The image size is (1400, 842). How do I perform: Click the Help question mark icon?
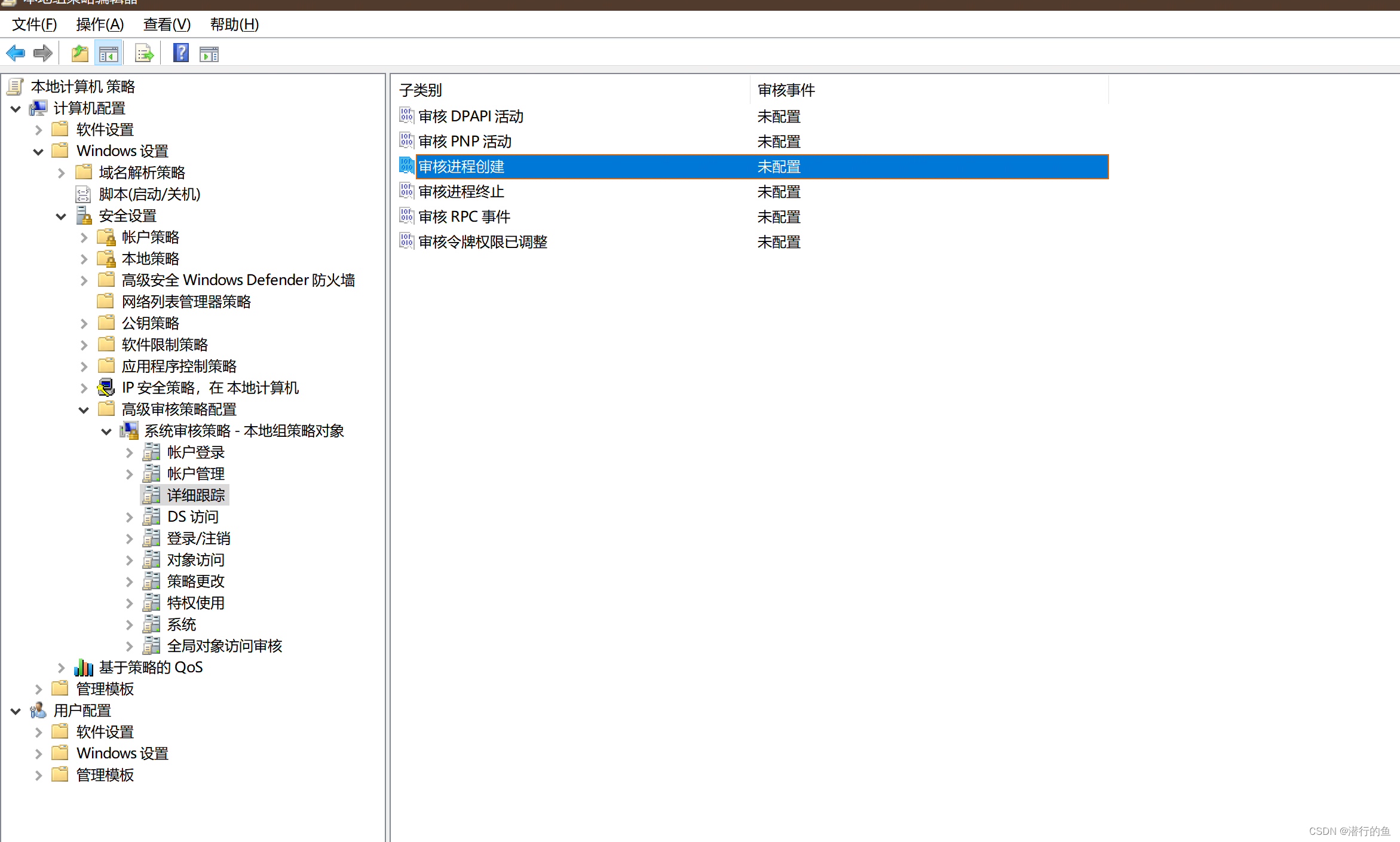[180, 53]
